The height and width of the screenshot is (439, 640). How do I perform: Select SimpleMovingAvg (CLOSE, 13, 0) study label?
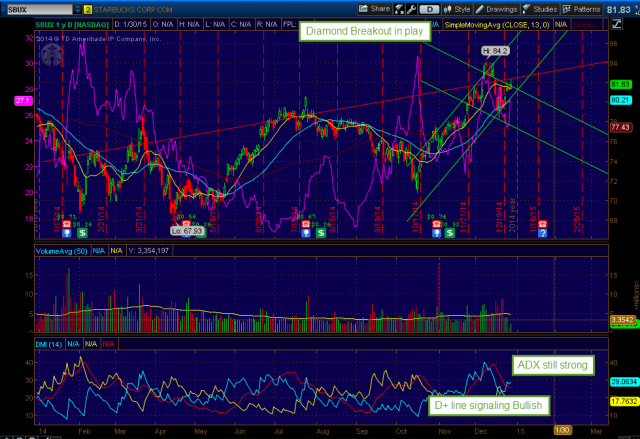[x=497, y=25]
